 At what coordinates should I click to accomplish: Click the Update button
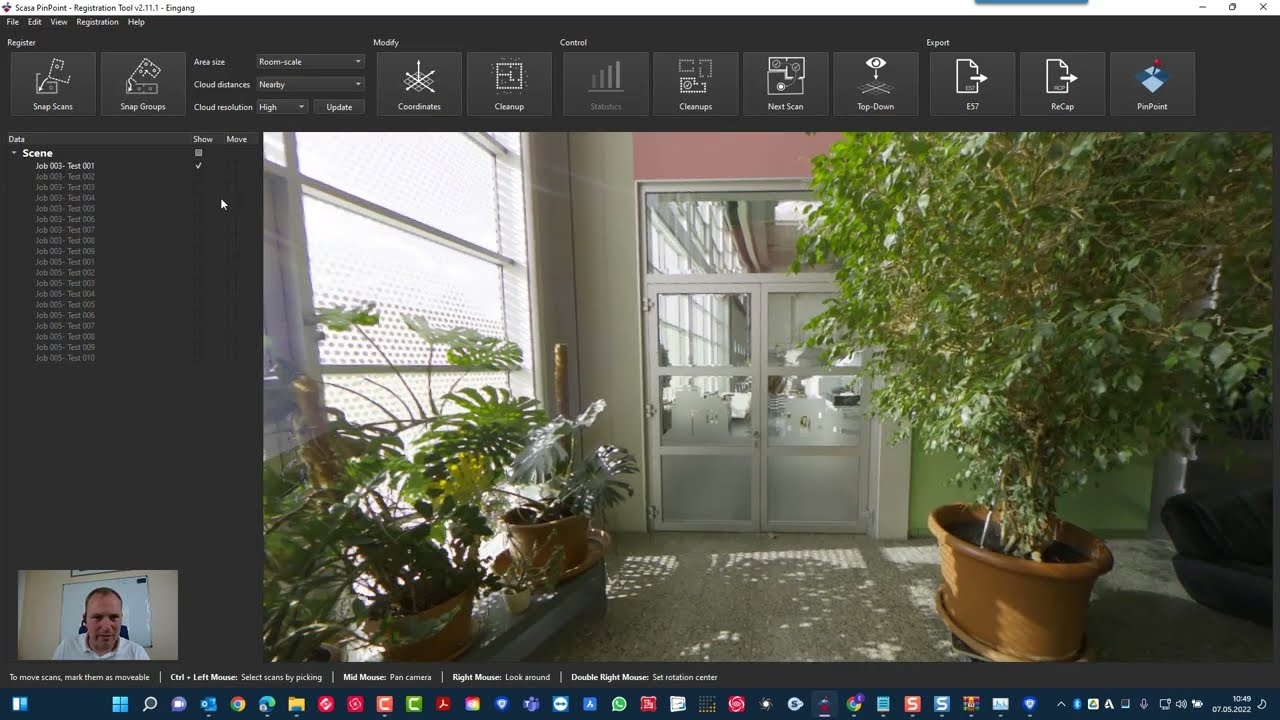click(x=339, y=106)
